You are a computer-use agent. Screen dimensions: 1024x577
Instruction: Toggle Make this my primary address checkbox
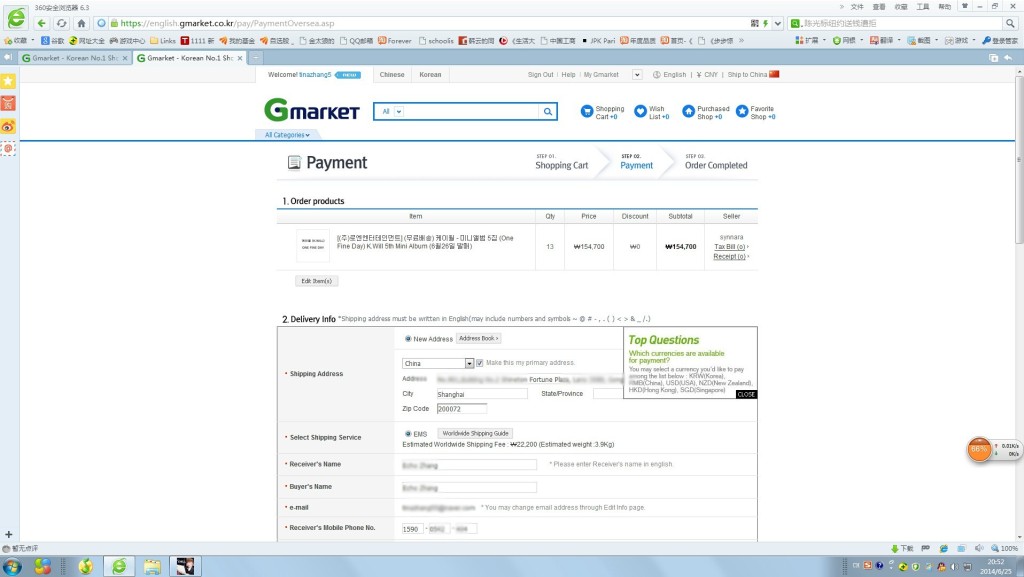tap(479, 363)
